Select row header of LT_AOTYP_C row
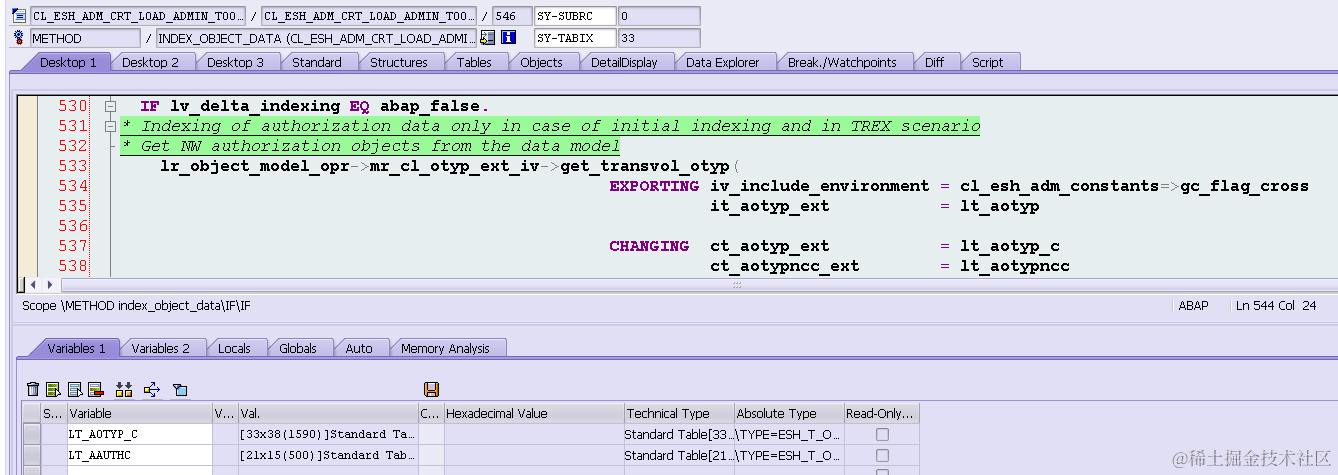Image resolution: width=1338 pixels, height=475 pixels. (x=32, y=434)
